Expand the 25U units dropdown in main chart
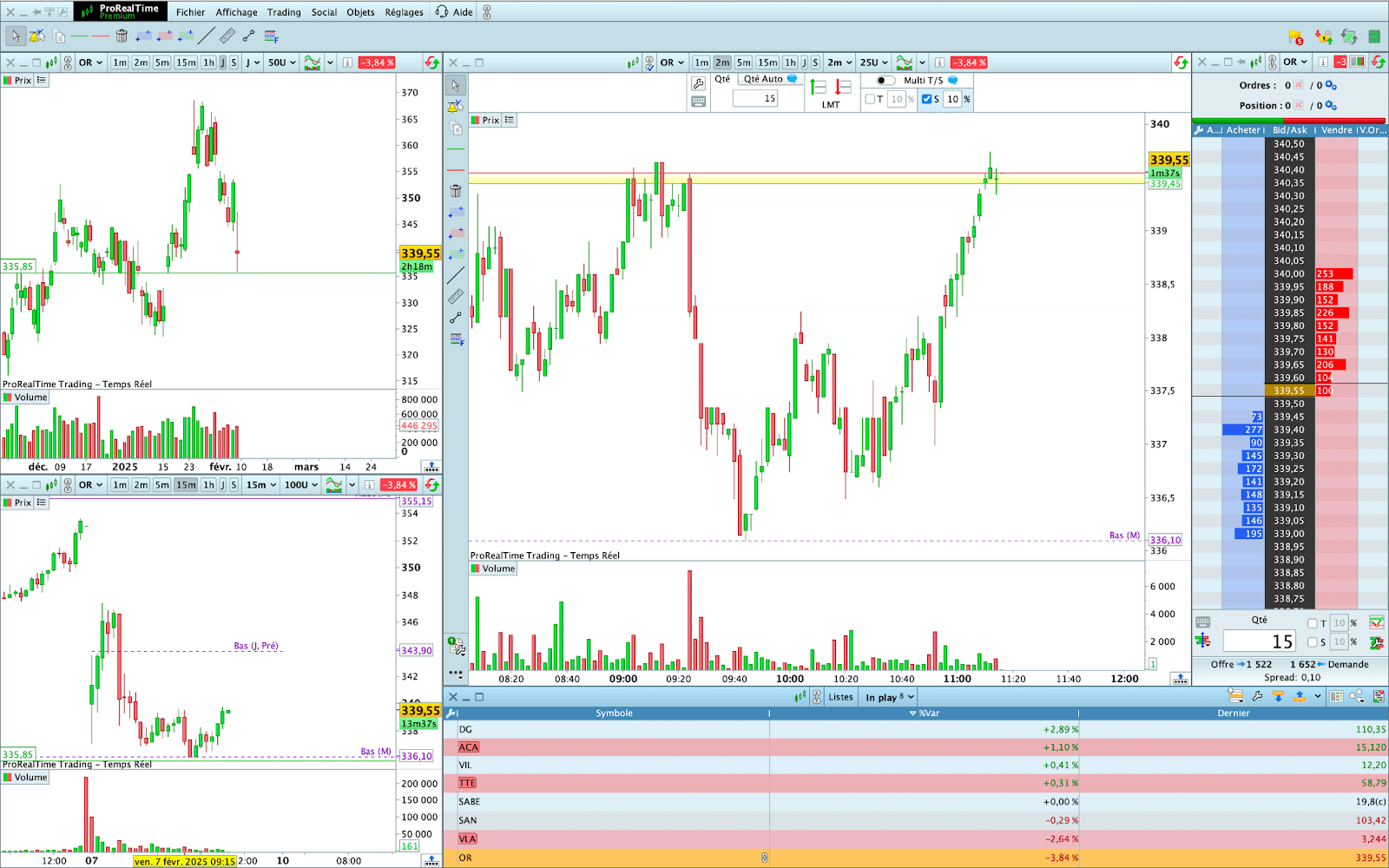The image size is (1389, 868). pos(873,62)
